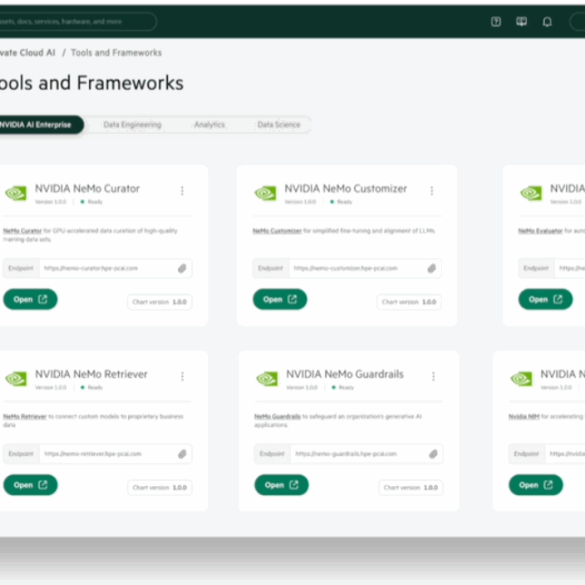
Task: Click the Nvidia NIM card NVIDIA logo
Action: coord(522,379)
